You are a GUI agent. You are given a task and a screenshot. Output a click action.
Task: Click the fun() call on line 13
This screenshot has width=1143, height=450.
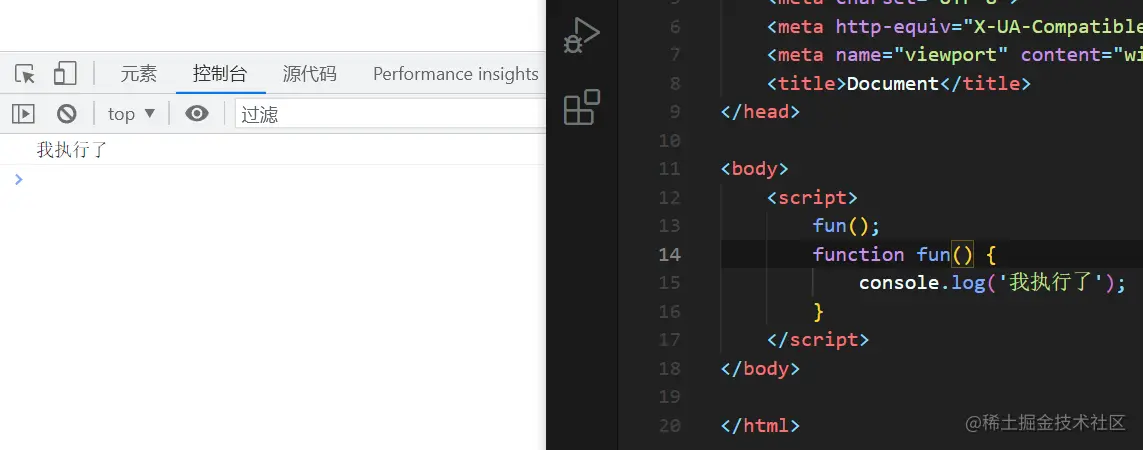coord(846,226)
